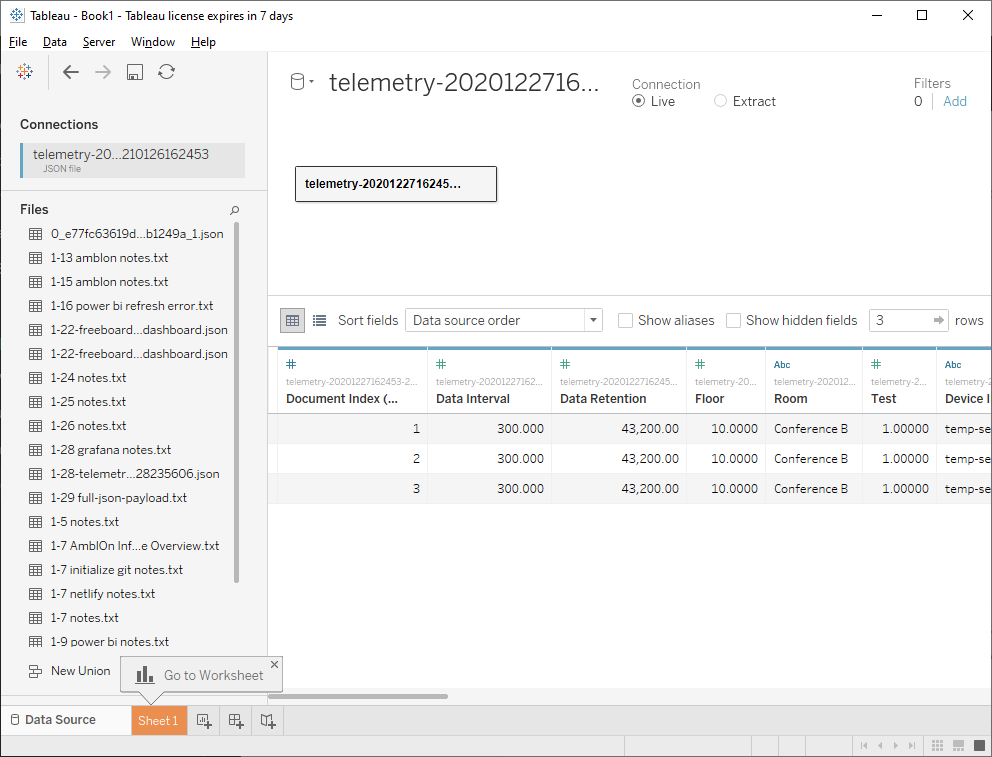Show filmstrip view in status bar
This screenshot has height=757, width=992.
[x=958, y=745]
